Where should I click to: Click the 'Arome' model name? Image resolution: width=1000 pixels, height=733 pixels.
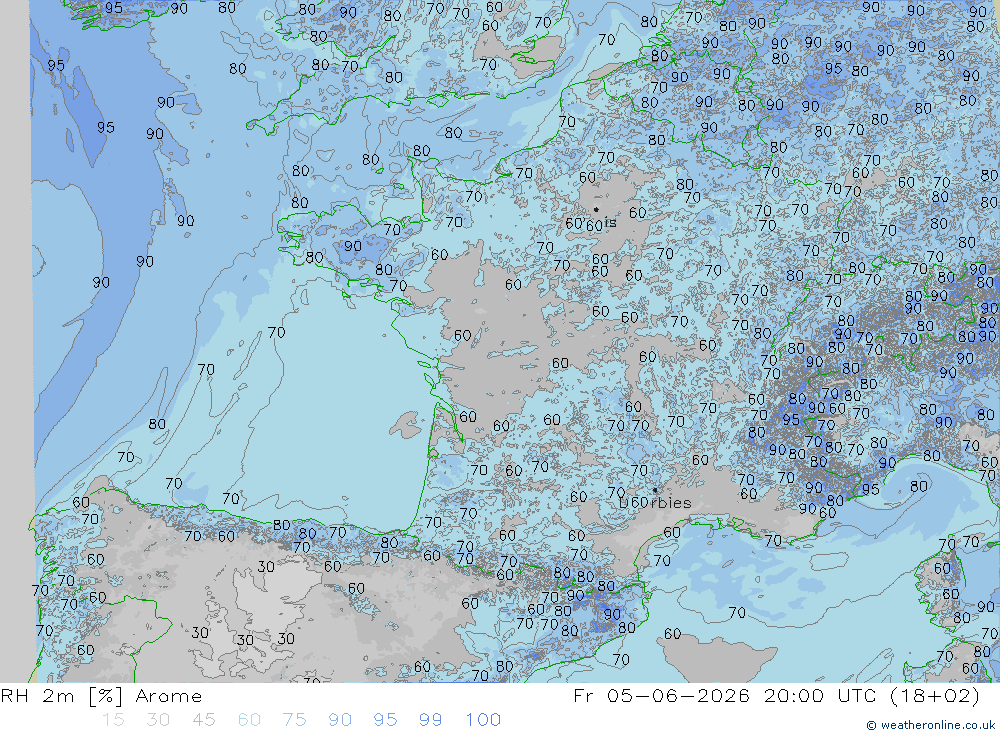pos(169,696)
